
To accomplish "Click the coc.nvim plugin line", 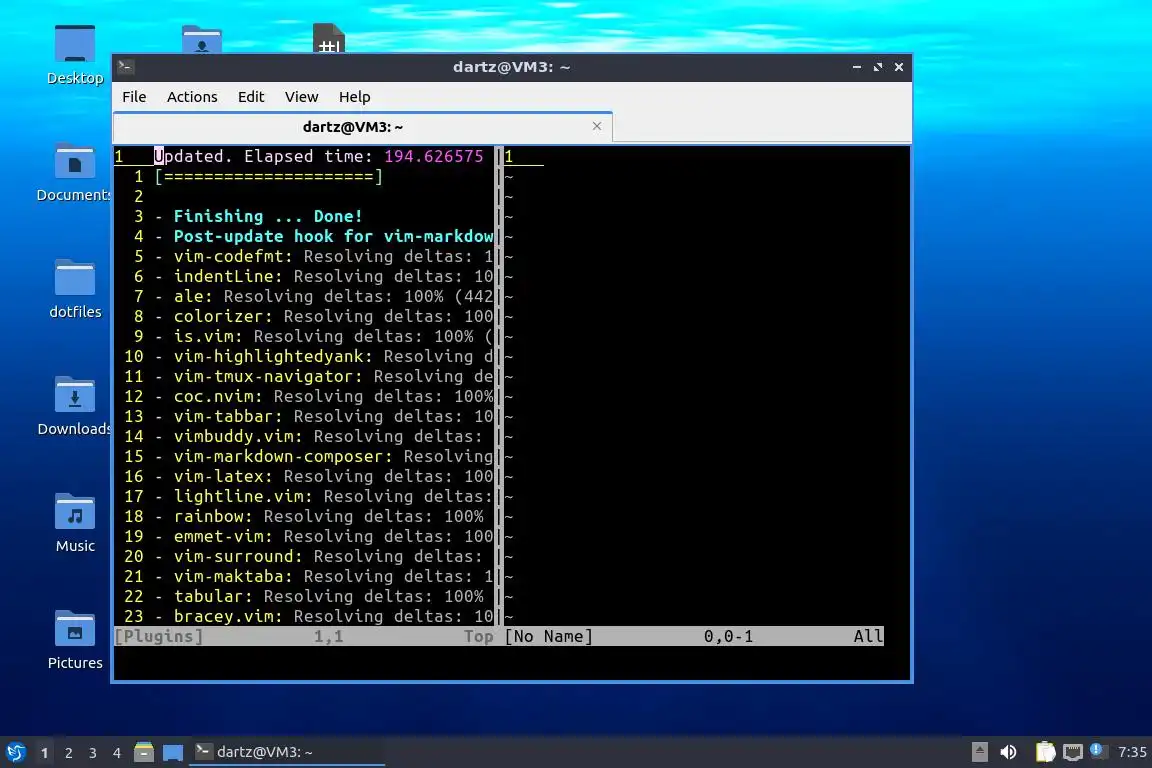I will [323, 396].
